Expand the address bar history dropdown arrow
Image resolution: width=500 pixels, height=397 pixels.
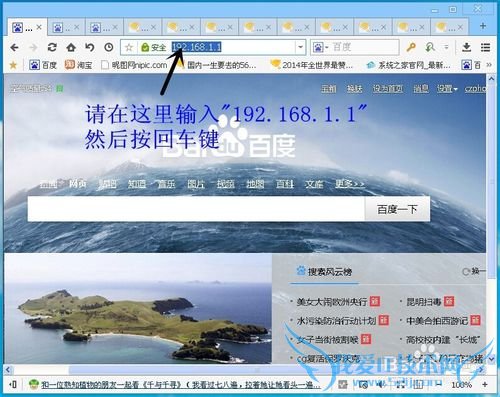300,47
